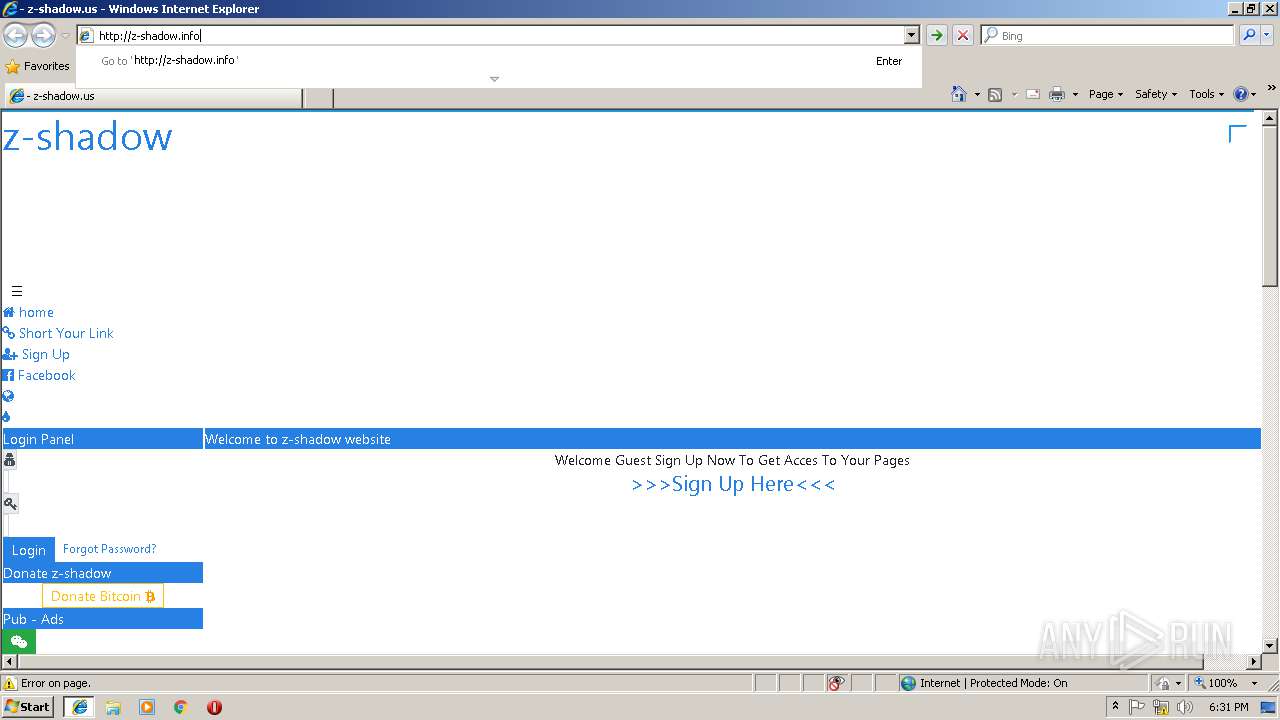
Task: Click the horizontal scrollbar right arrow
Action: 1254,662
